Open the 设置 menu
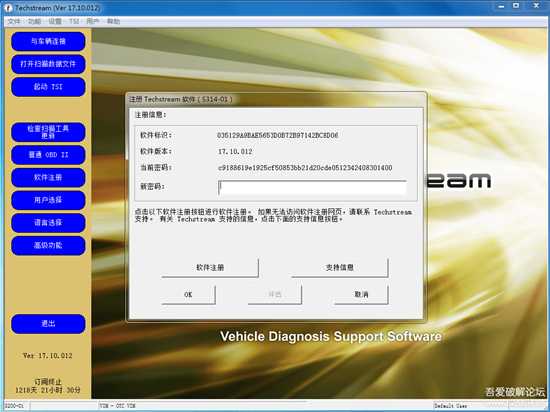 (x=55, y=21)
